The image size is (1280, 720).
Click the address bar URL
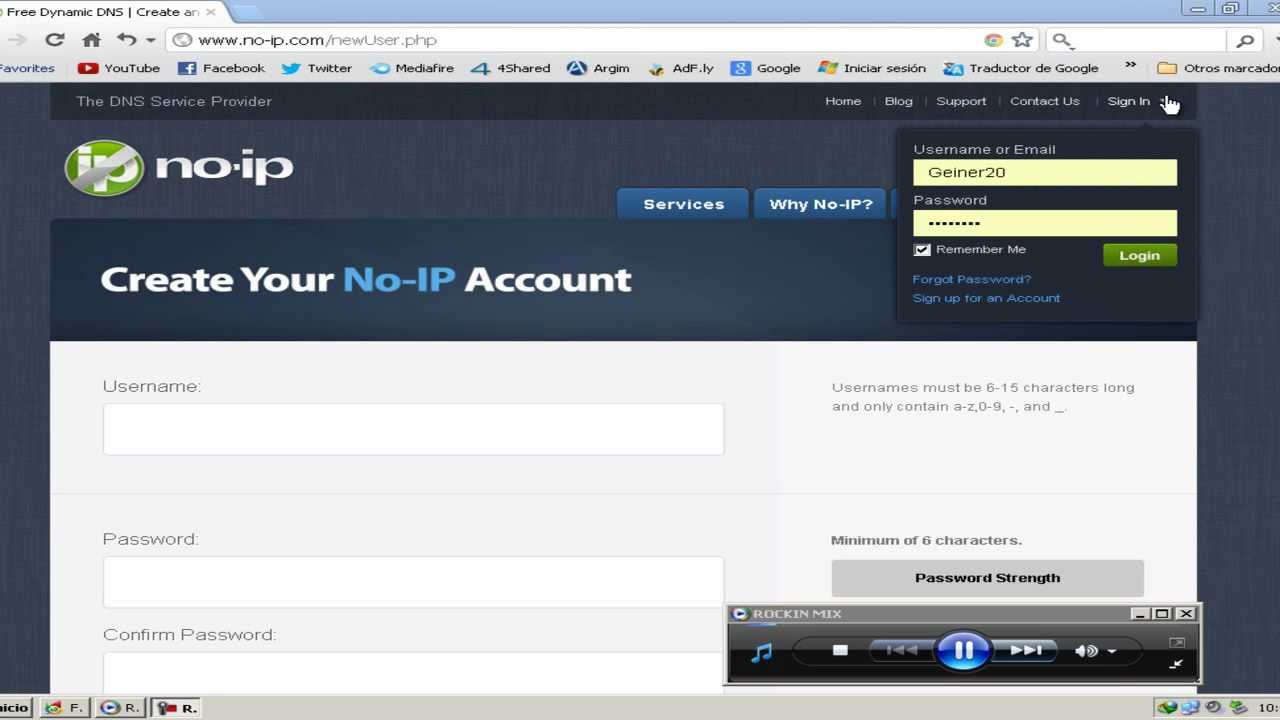[x=317, y=40]
